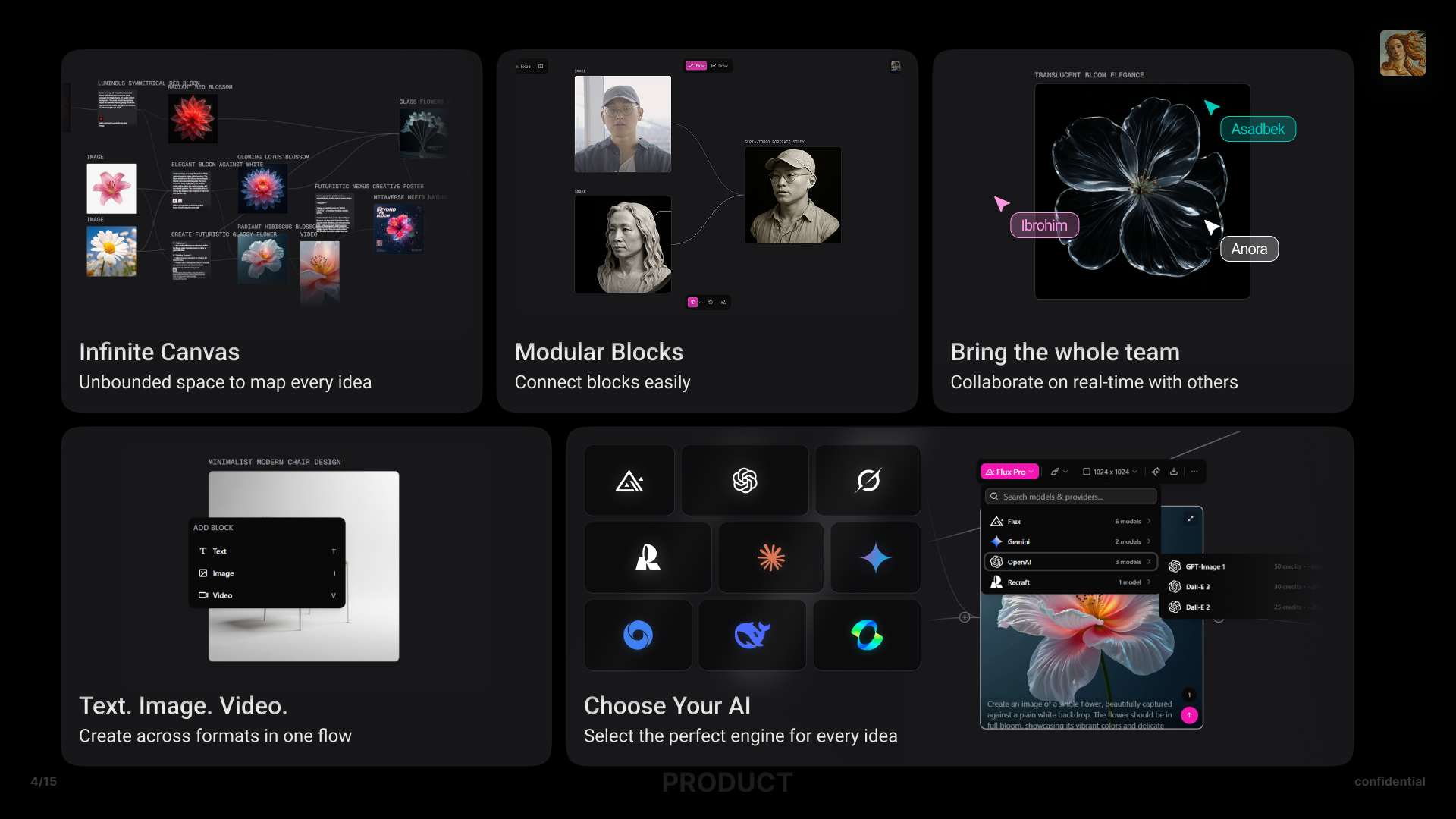
Task: Click the enhance sparkle icon
Action: 1156,472
